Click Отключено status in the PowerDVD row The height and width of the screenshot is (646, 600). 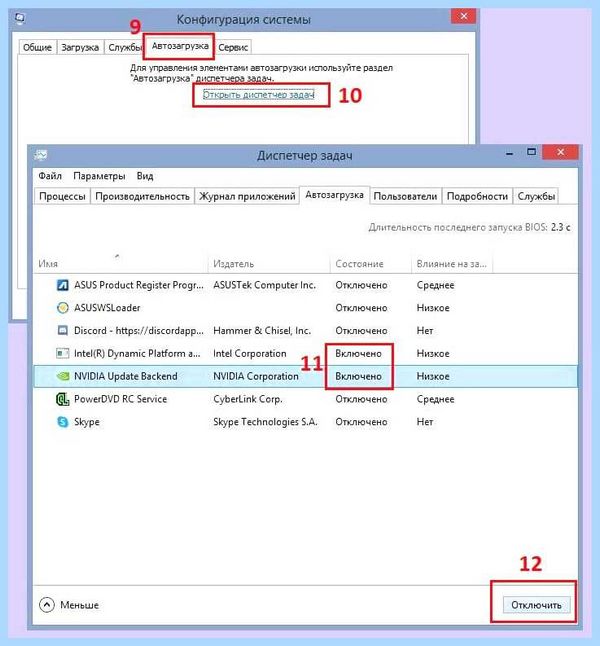[361, 399]
